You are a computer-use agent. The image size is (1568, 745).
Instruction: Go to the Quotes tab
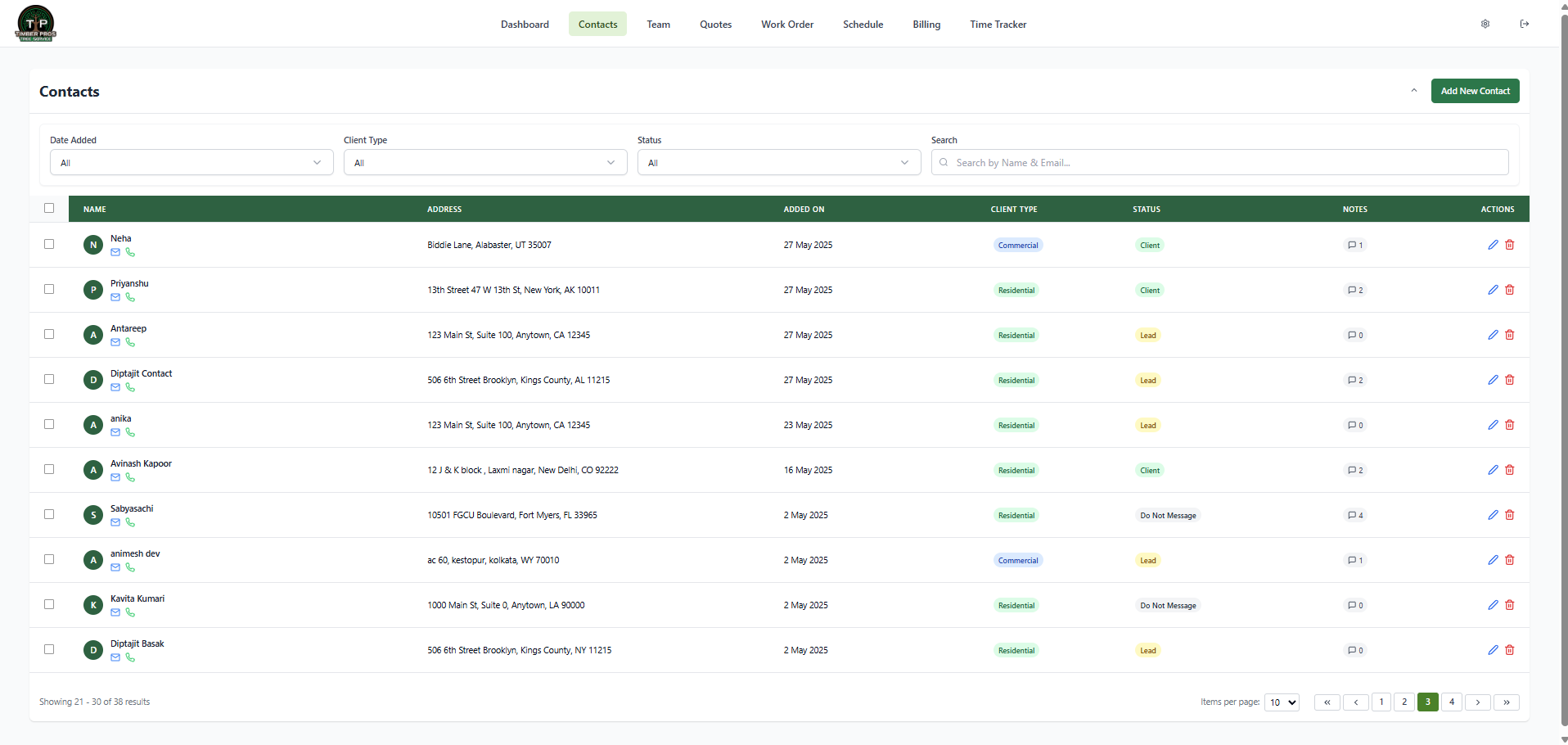click(x=716, y=24)
